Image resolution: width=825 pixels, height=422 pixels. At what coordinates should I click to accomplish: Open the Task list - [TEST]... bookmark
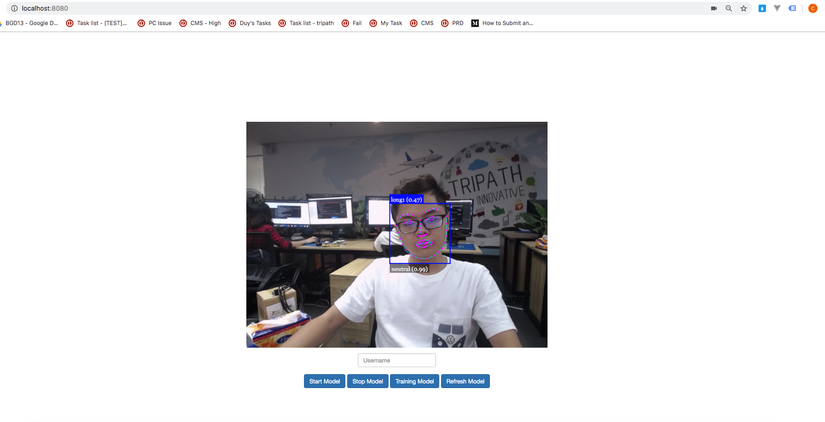[x=96, y=23]
